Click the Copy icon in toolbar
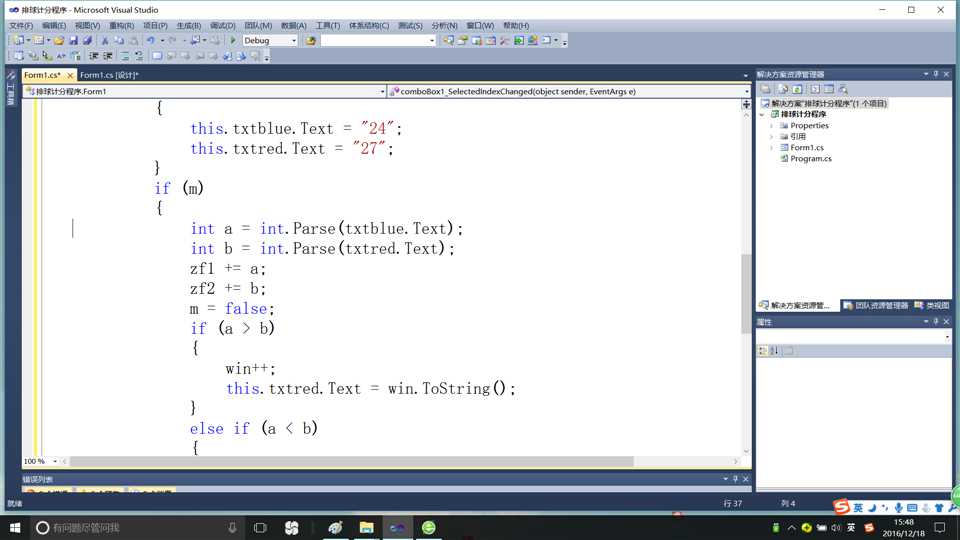The image size is (960, 540). pyautogui.click(x=119, y=40)
